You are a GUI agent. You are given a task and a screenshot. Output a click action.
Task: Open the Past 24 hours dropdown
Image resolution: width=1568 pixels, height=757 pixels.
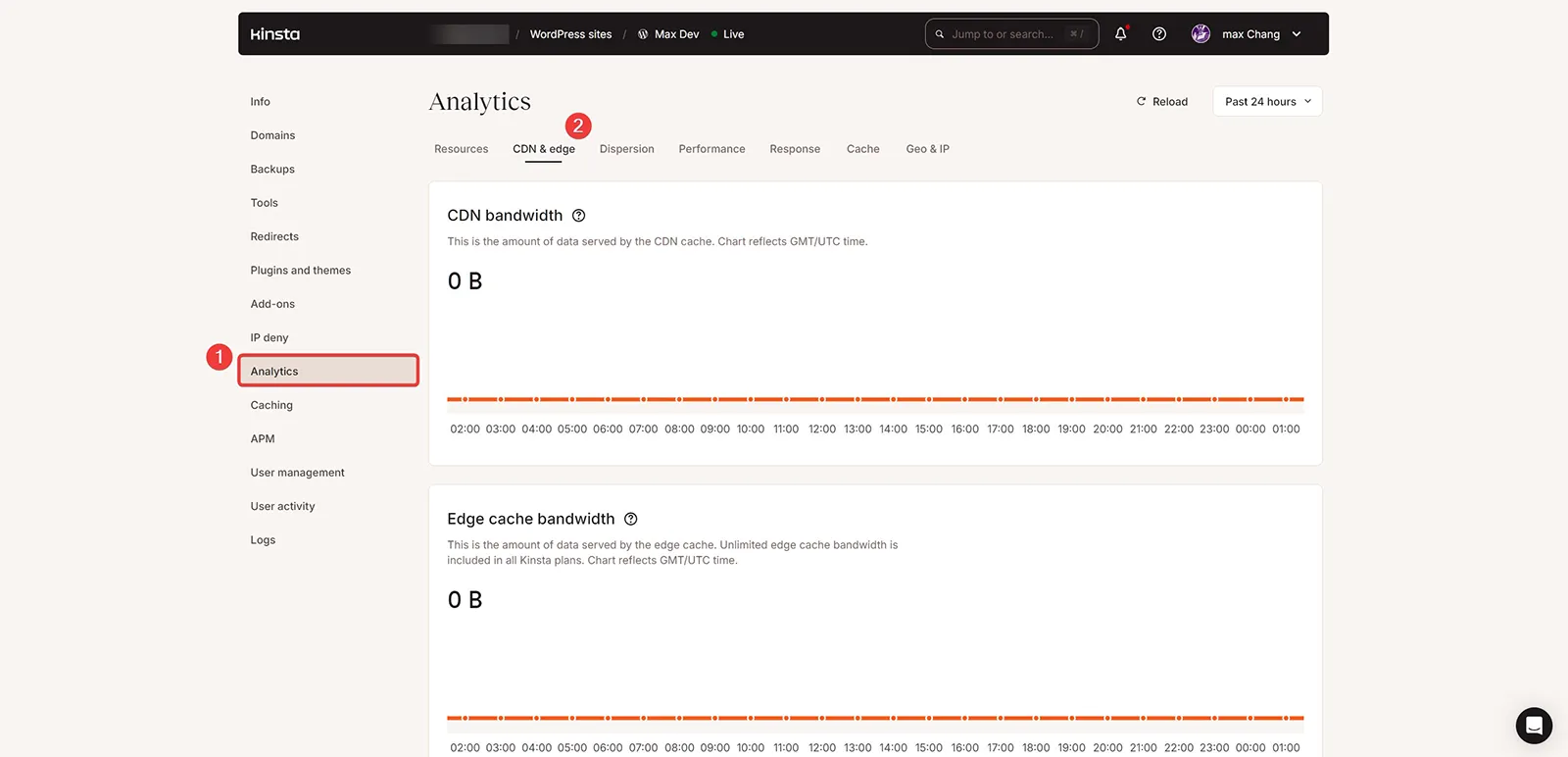[1267, 102]
